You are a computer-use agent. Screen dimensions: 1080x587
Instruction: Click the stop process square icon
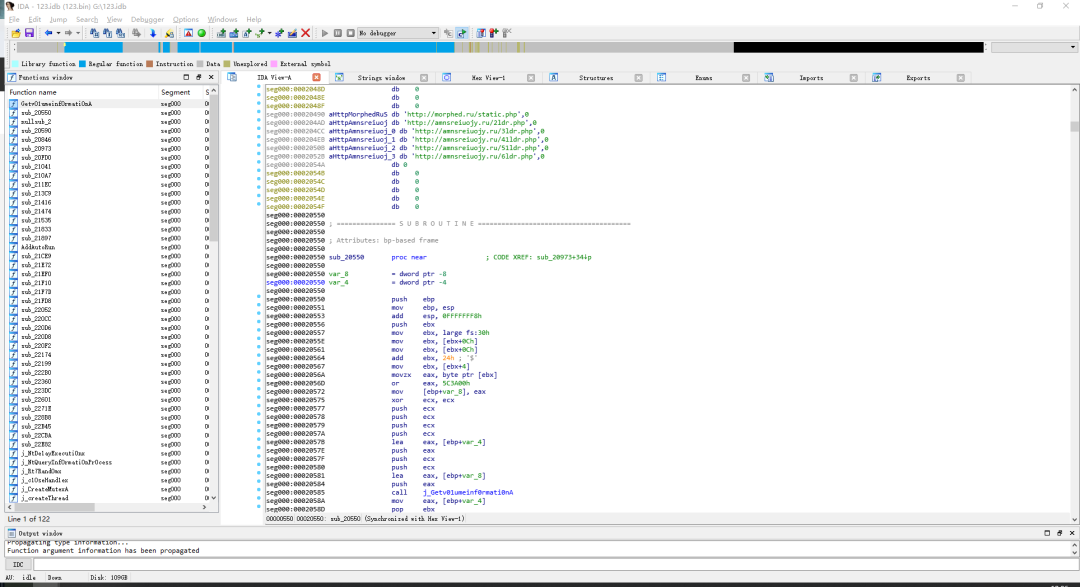(351, 33)
